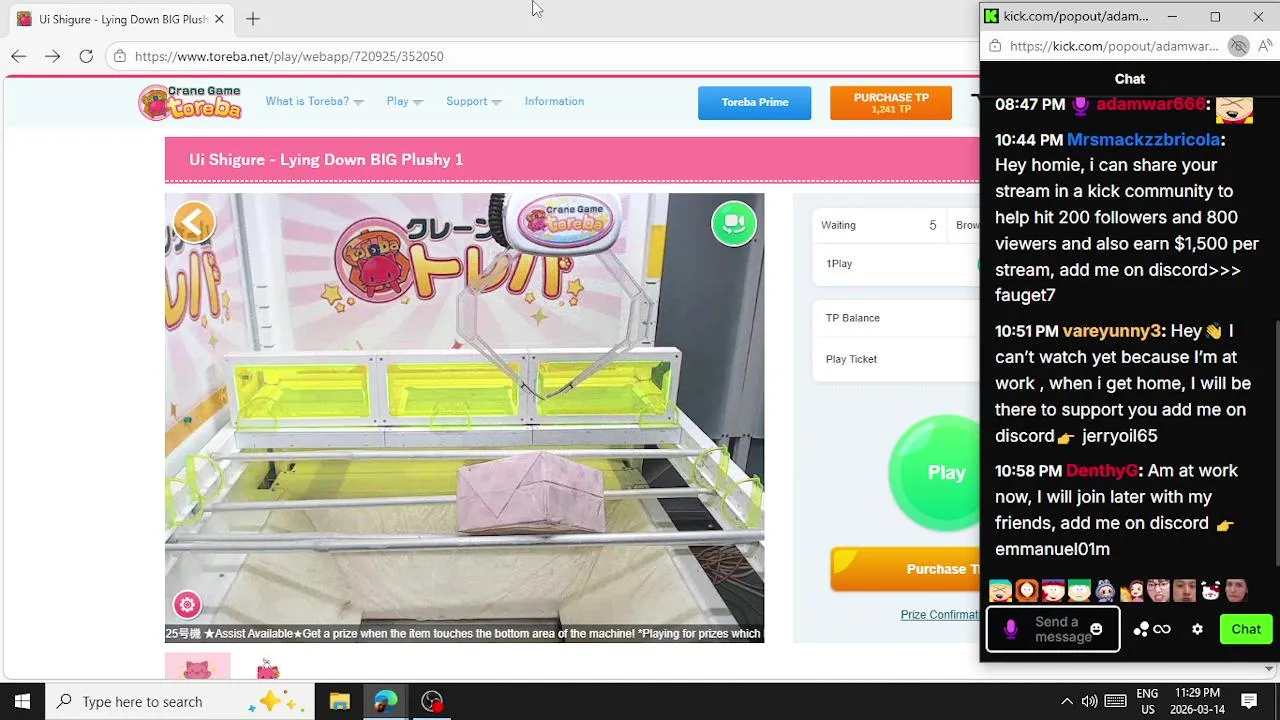Focus the 'Send a message' chat field

[x=1053, y=629]
